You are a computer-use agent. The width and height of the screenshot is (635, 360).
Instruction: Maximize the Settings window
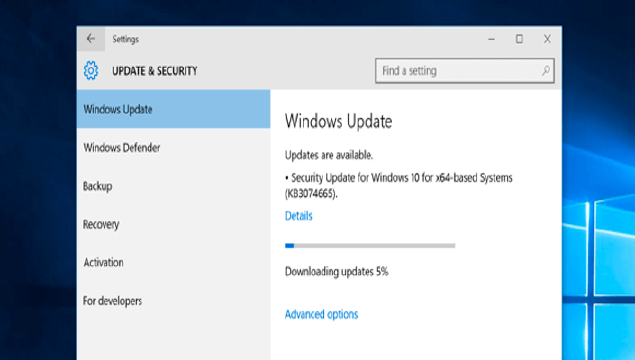pyautogui.click(x=519, y=39)
